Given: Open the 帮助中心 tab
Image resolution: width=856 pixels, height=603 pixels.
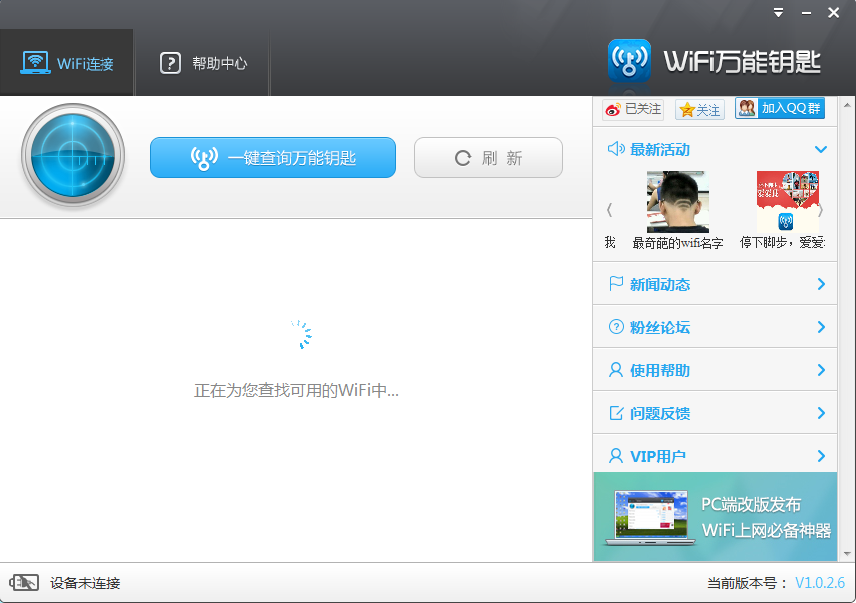Looking at the screenshot, I should (203, 63).
